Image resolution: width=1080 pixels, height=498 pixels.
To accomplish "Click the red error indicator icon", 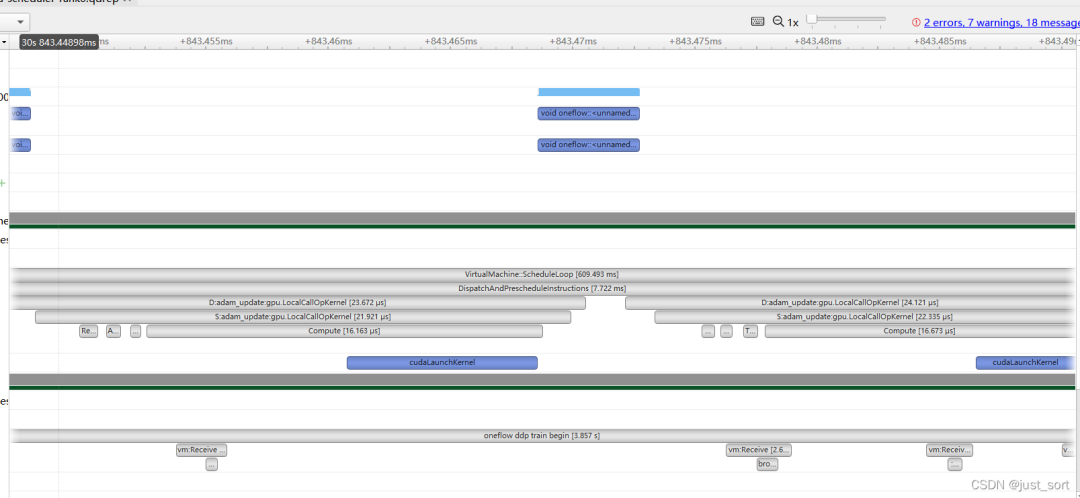I will click(916, 22).
